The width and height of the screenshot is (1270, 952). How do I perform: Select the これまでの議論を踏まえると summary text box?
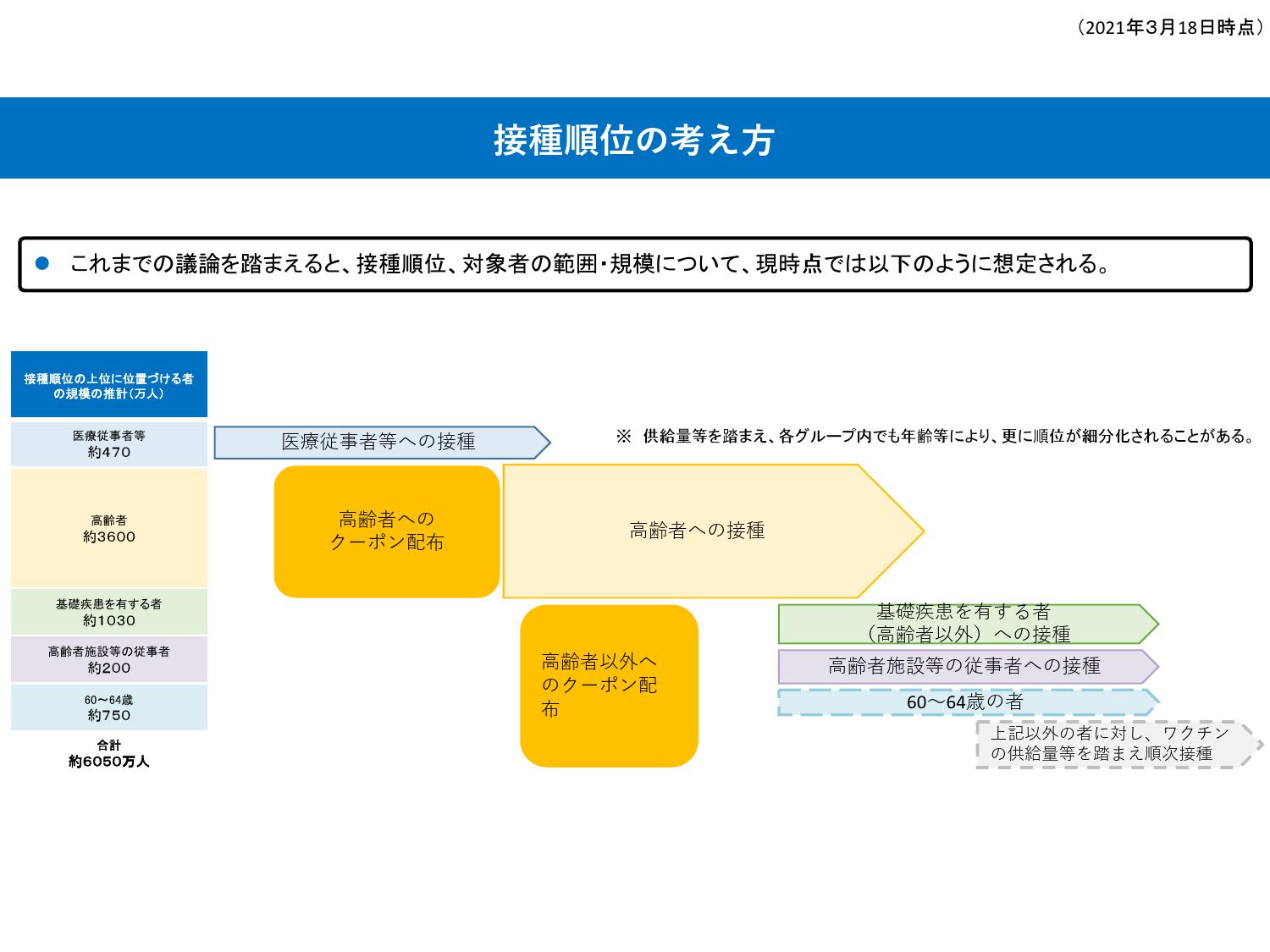click(x=635, y=264)
